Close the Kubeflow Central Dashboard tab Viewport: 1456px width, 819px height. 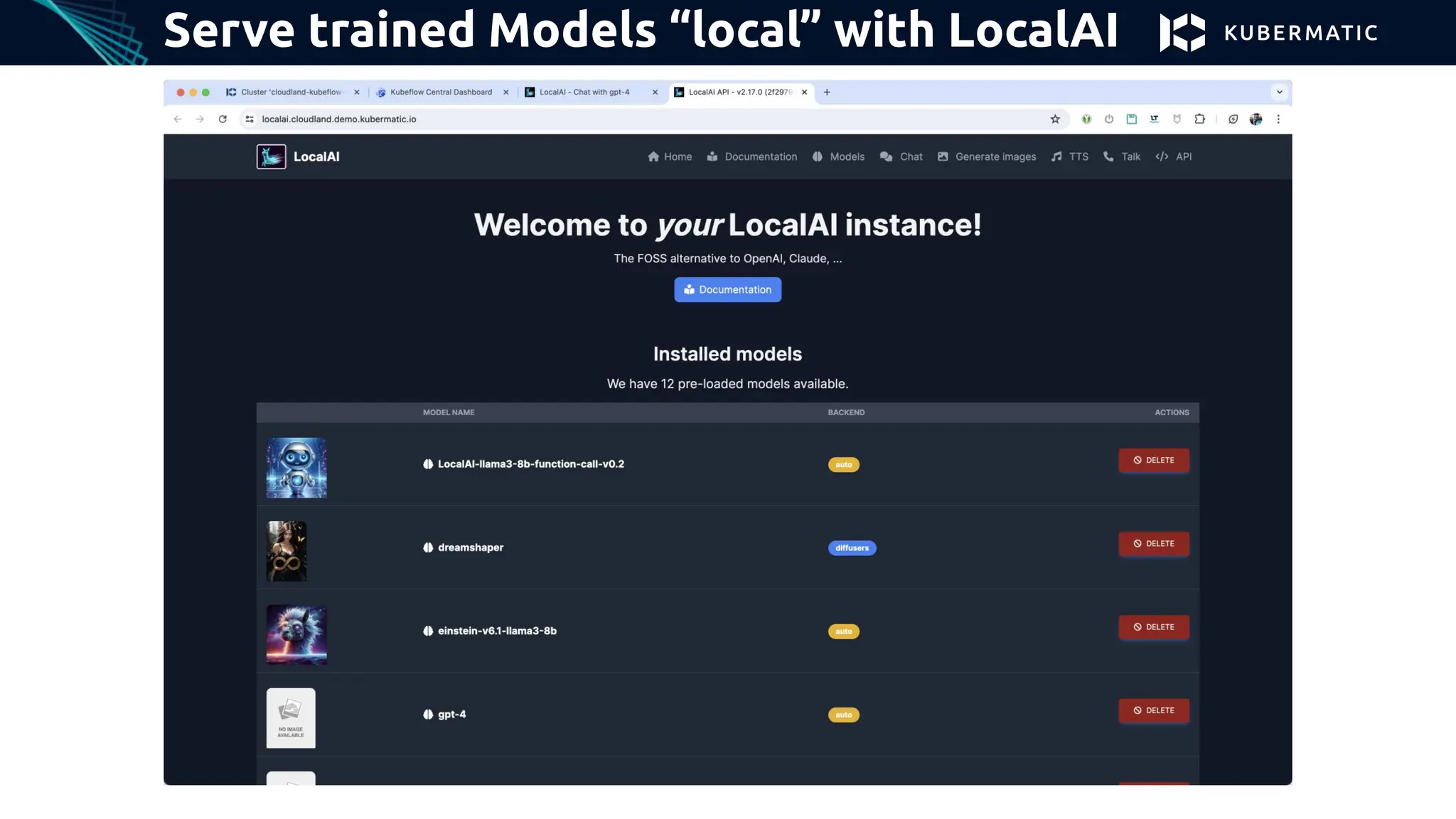coord(506,92)
